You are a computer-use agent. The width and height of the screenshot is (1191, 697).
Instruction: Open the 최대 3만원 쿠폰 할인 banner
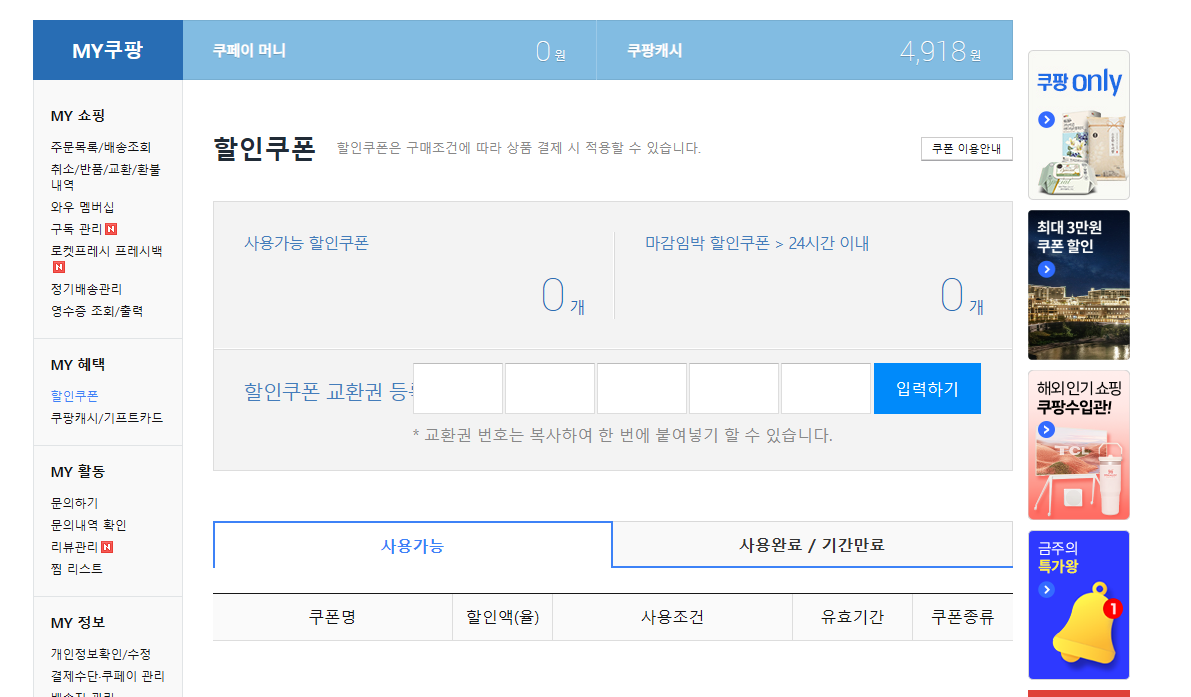[x=1079, y=285]
